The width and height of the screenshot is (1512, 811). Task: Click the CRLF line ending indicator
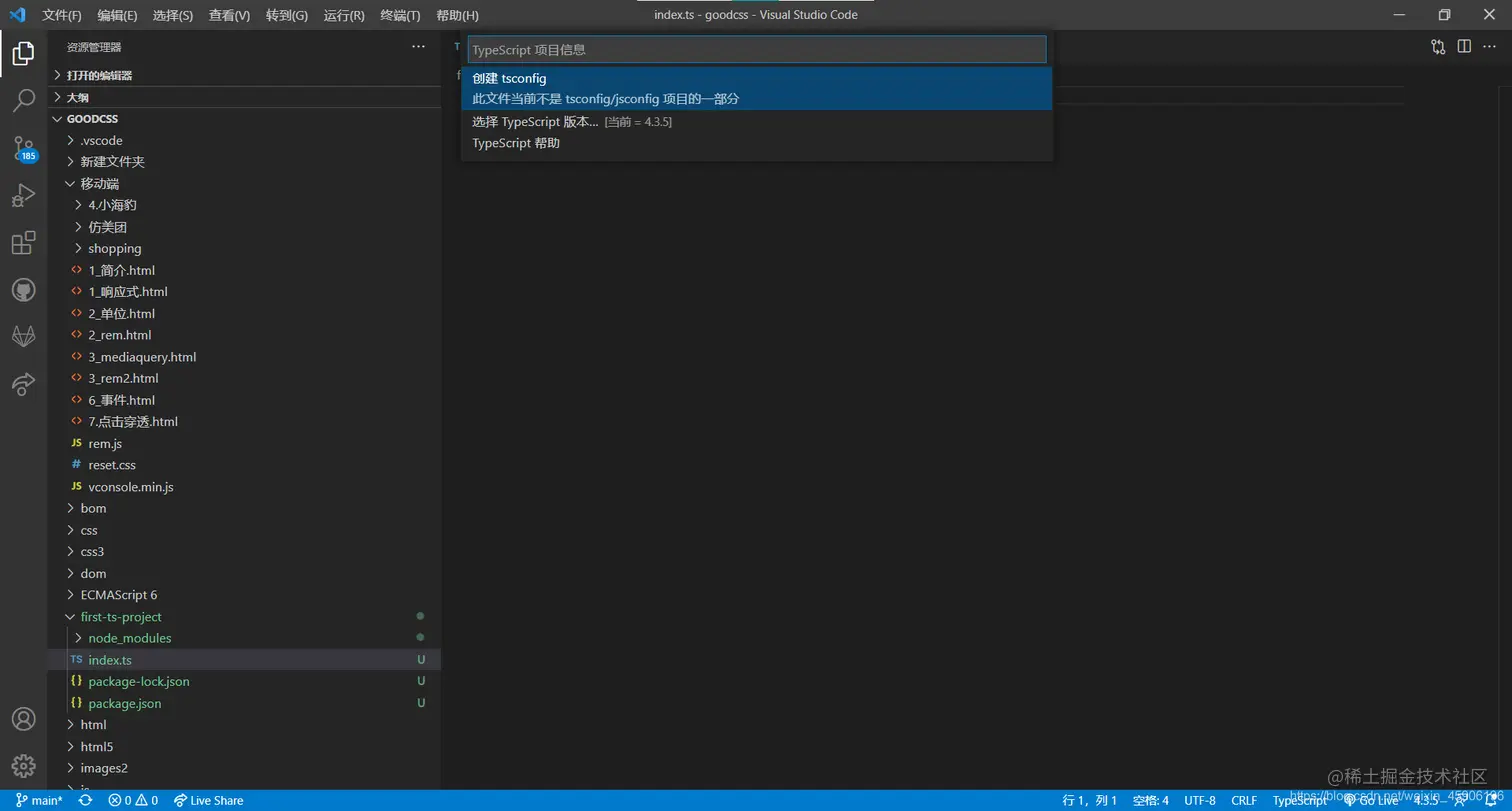(1244, 800)
